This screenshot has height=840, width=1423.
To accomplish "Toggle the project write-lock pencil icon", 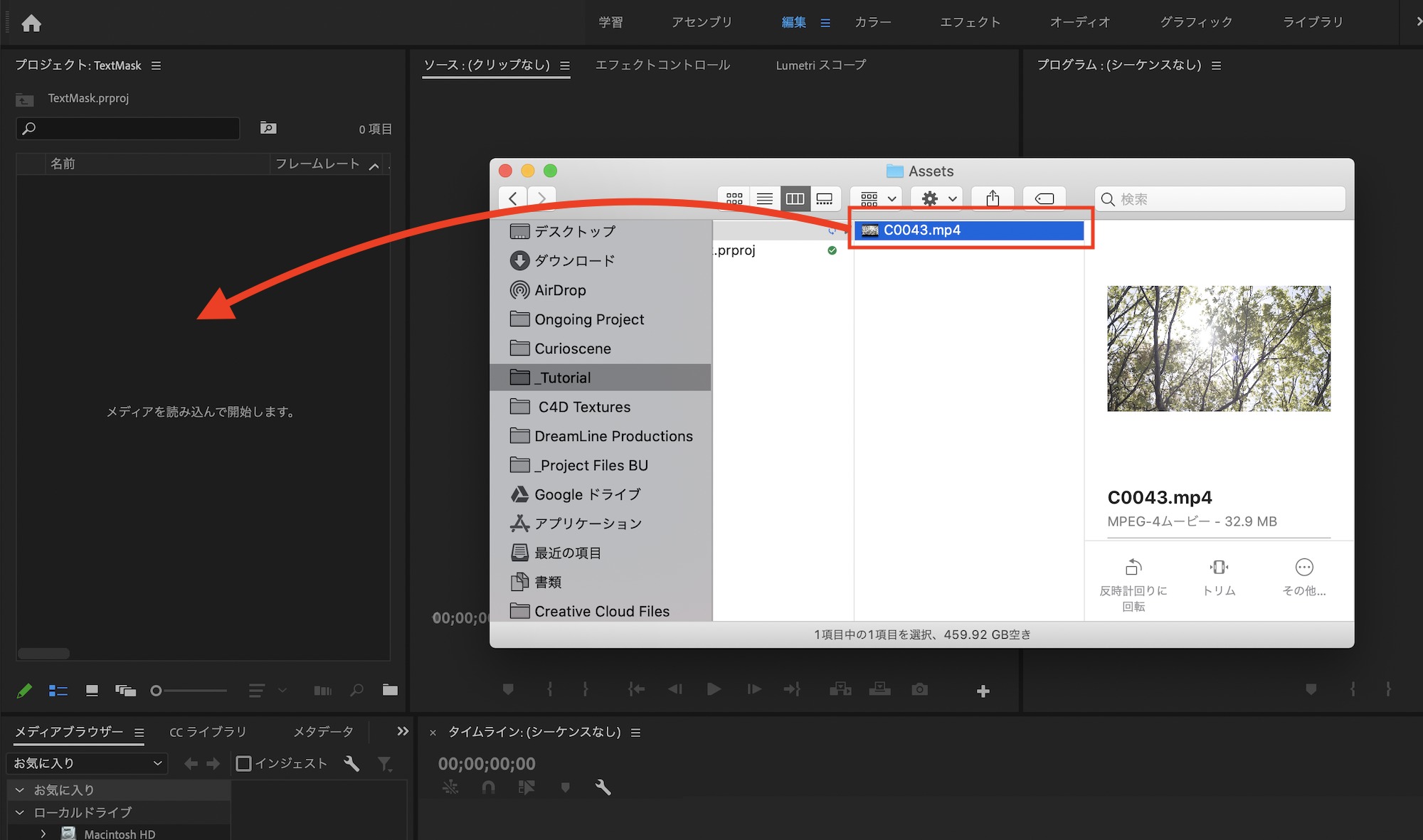I will (24, 690).
